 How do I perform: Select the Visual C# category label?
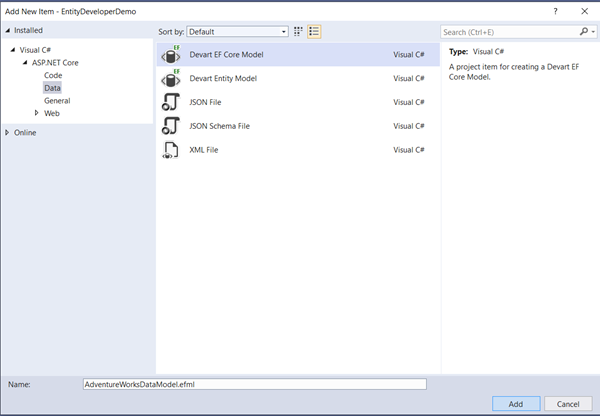35,50
